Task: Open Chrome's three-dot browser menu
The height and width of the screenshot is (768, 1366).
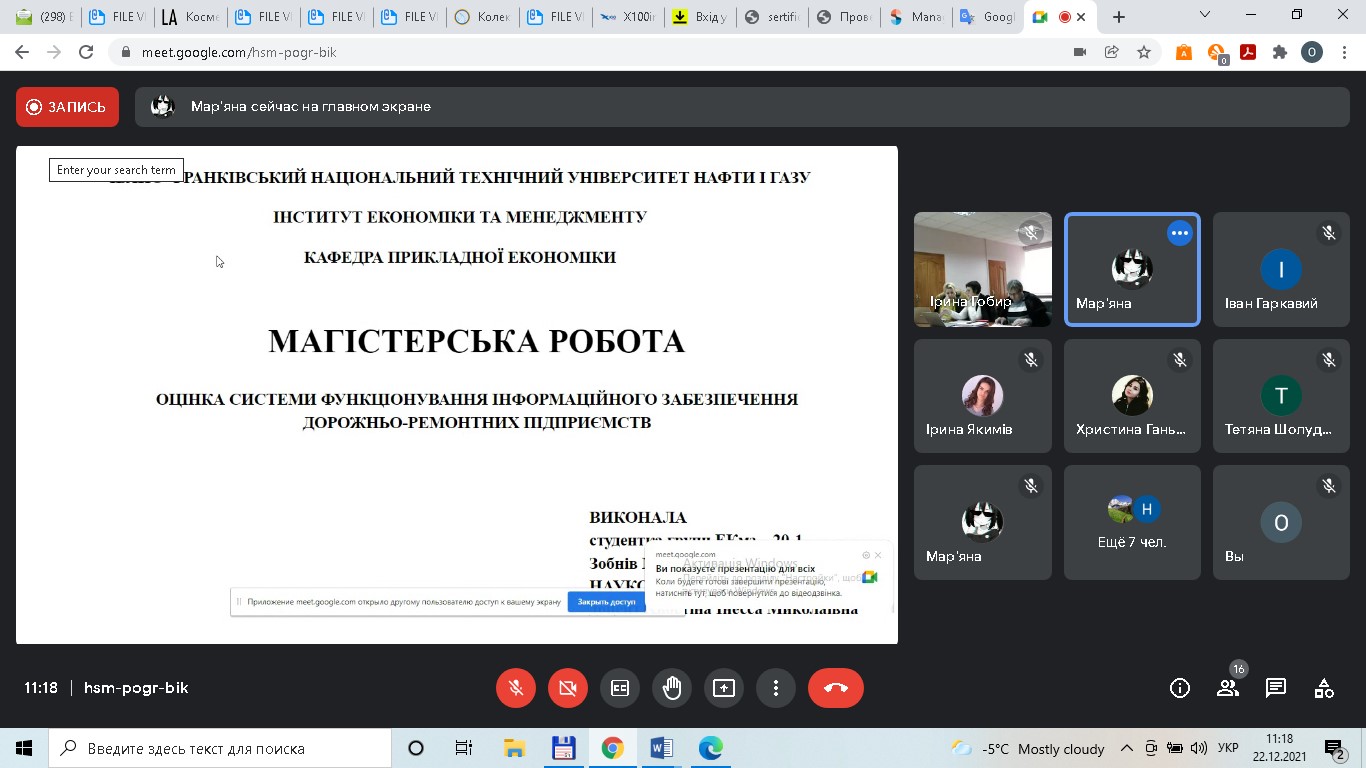Action: [x=1343, y=51]
